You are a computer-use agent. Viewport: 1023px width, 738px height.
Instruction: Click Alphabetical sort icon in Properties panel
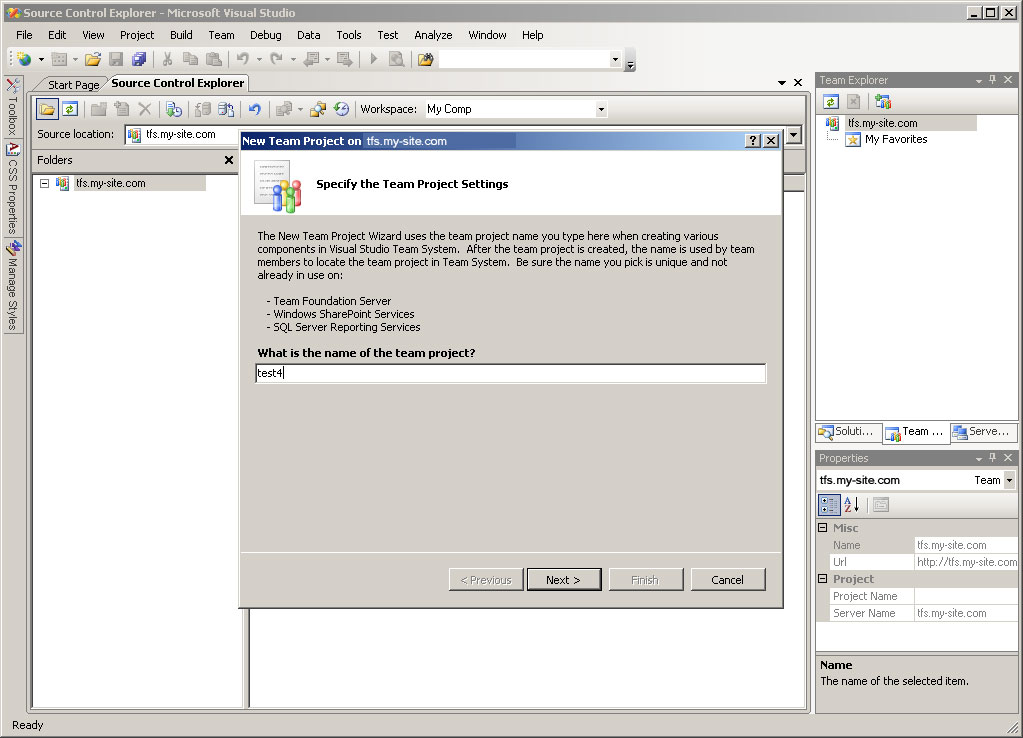pos(851,504)
